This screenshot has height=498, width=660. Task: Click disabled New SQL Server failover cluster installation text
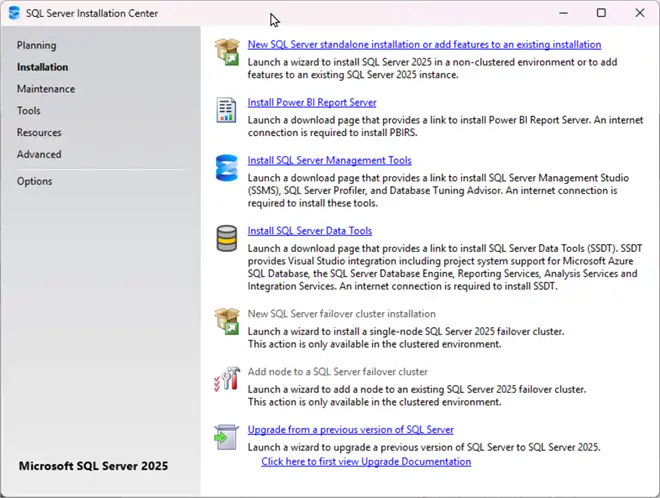[x=342, y=314]
